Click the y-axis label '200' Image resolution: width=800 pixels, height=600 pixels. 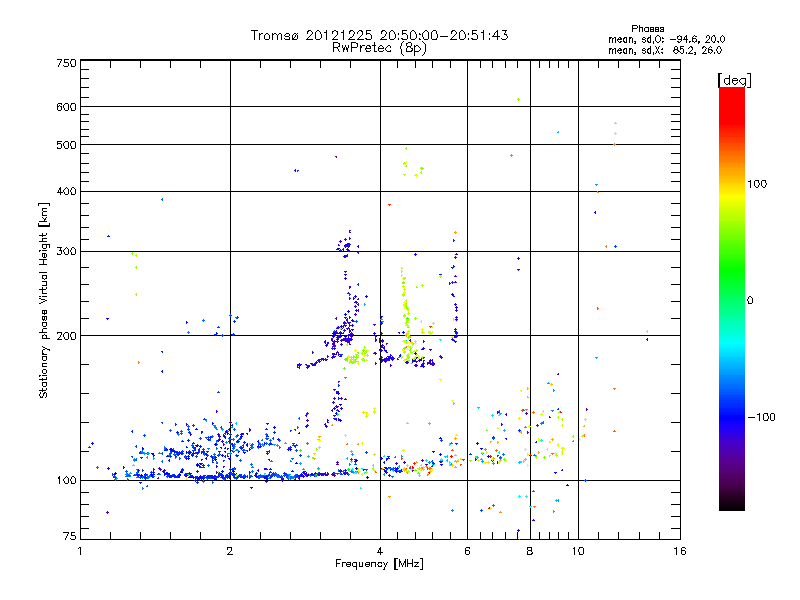point(67,336)
